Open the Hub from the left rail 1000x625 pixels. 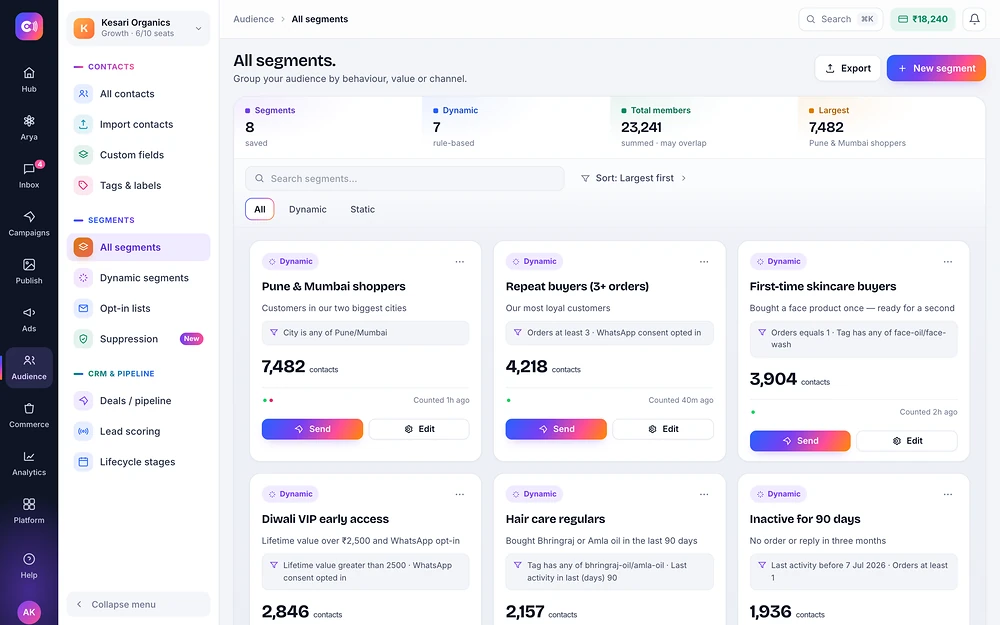pyautogui.click(x=29, y=80)
